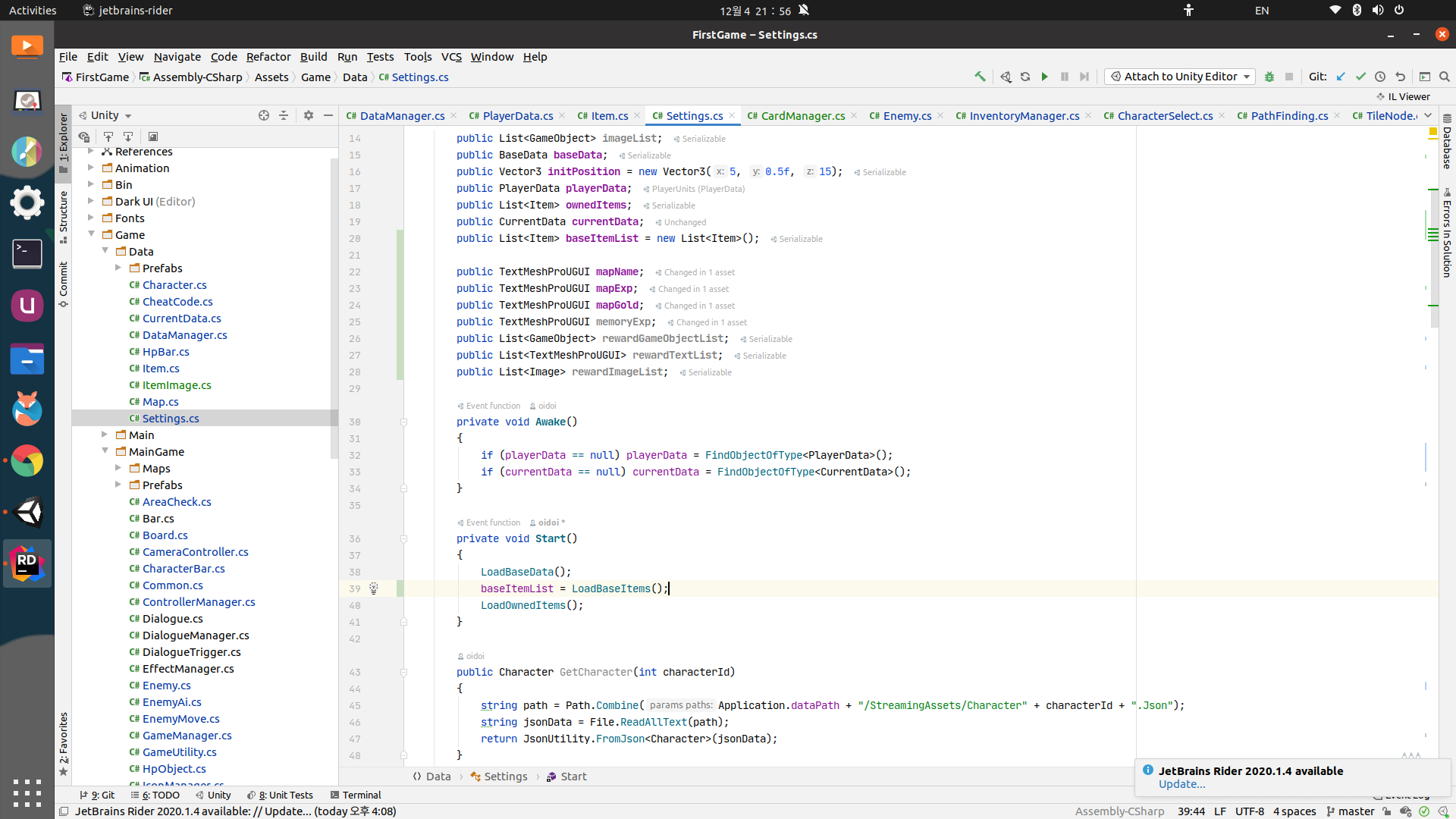
Task: Open the Database side panel
Action: [1447, 141]
